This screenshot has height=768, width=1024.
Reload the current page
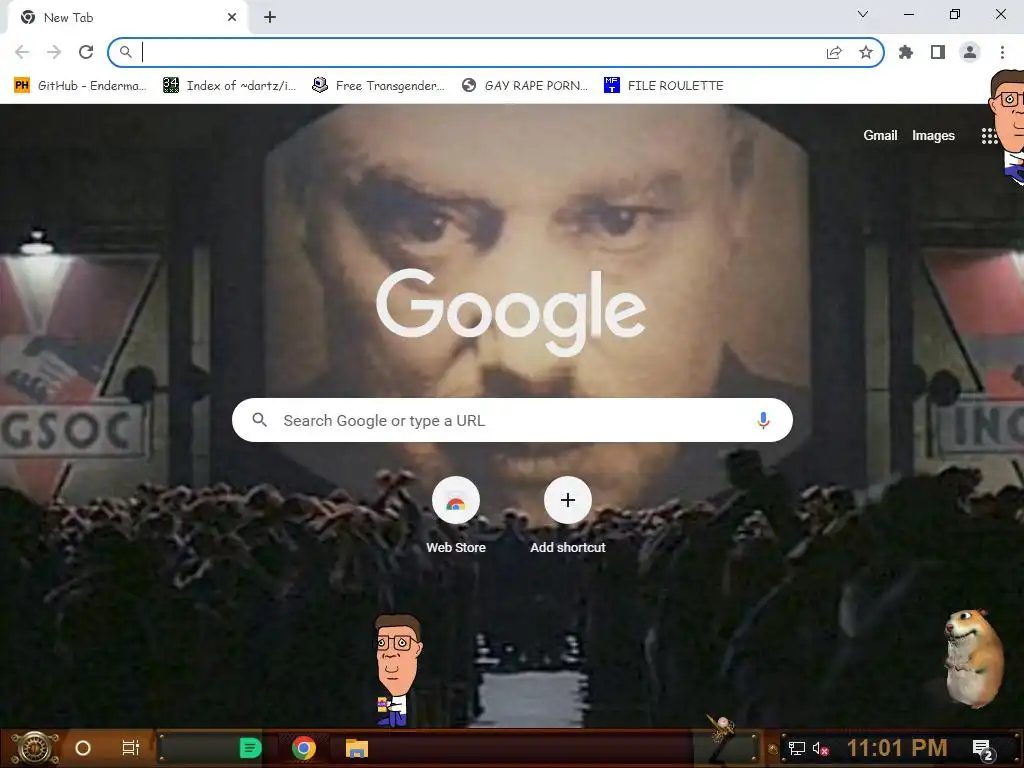86,52
